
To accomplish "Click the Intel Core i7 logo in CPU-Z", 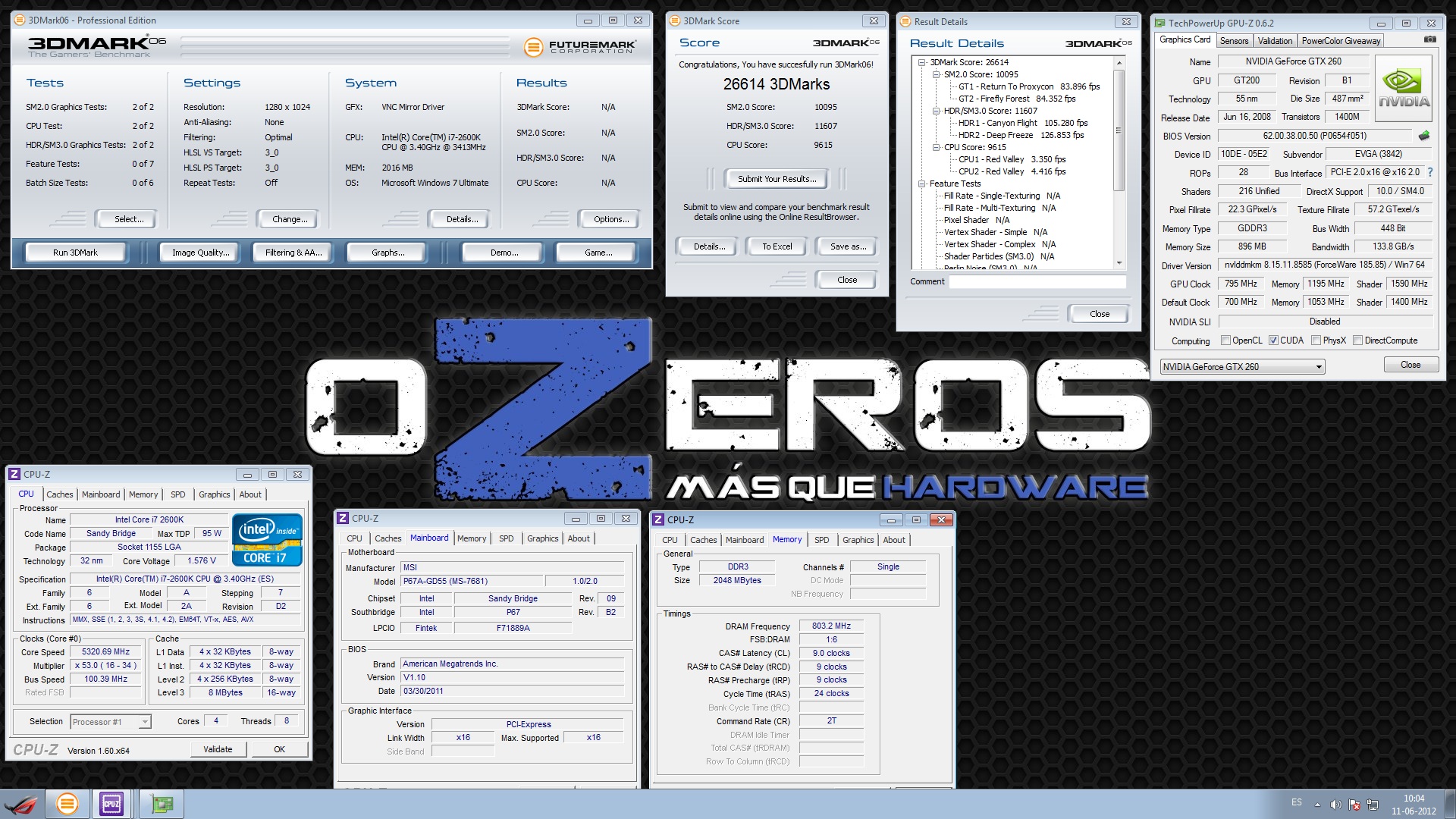I will (267, 539).
